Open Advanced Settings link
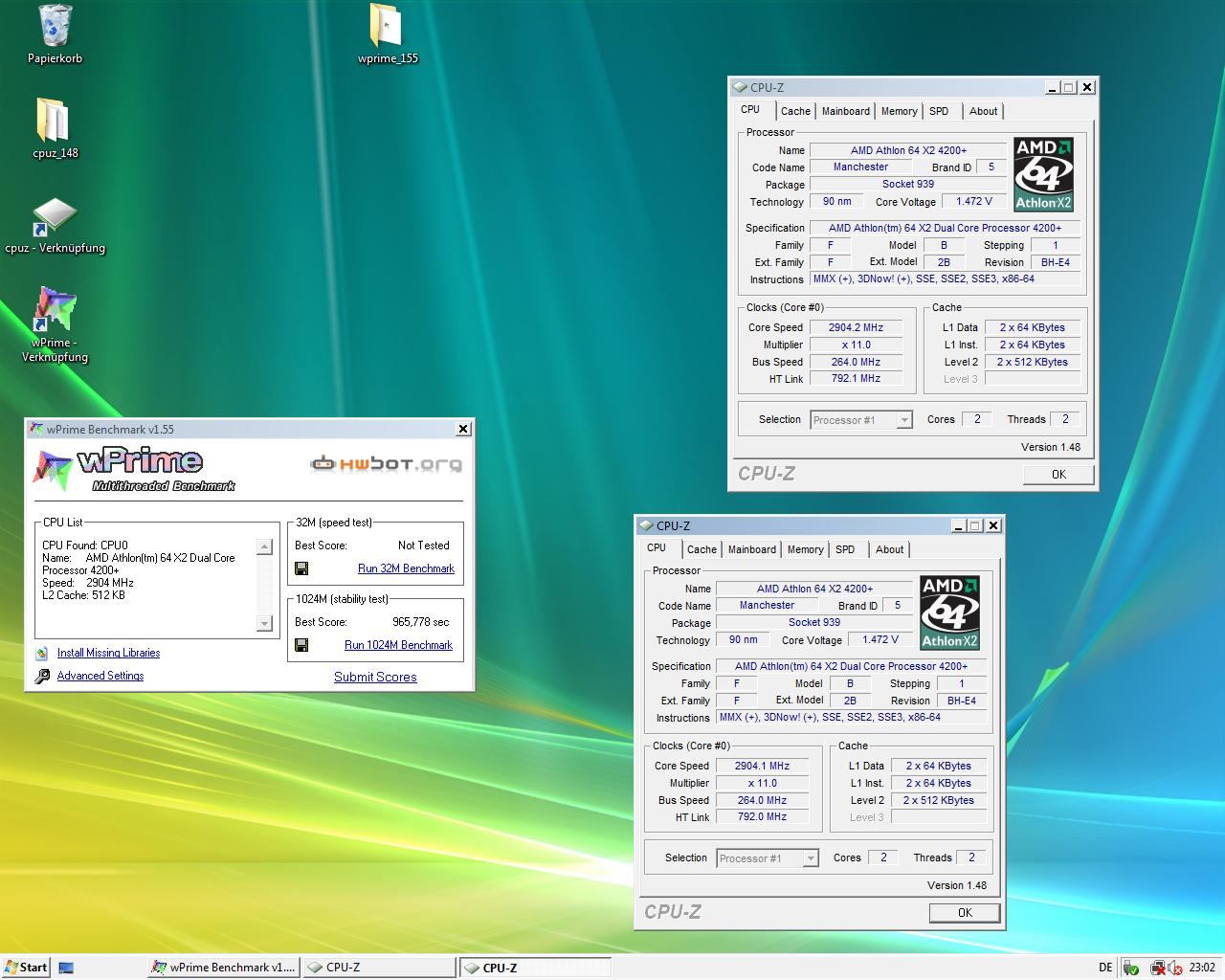Viewport: 1225px width, 980px height. [x=100, y=676]
